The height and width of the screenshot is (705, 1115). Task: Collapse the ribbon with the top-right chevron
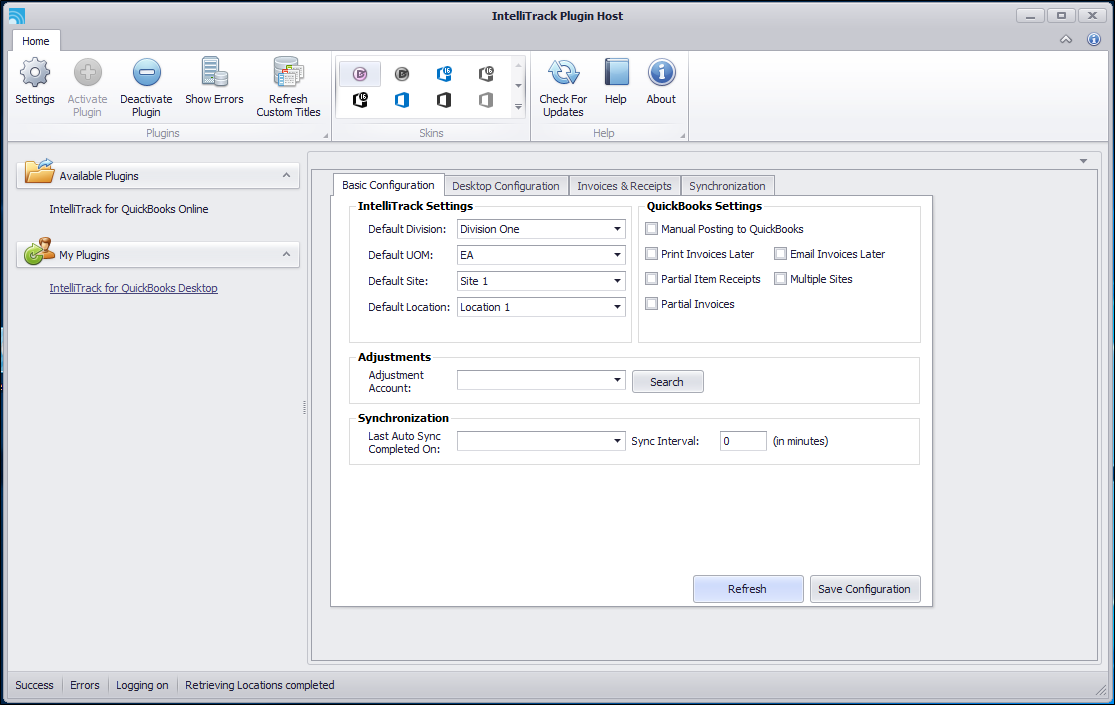click(x=1066, y=40)
